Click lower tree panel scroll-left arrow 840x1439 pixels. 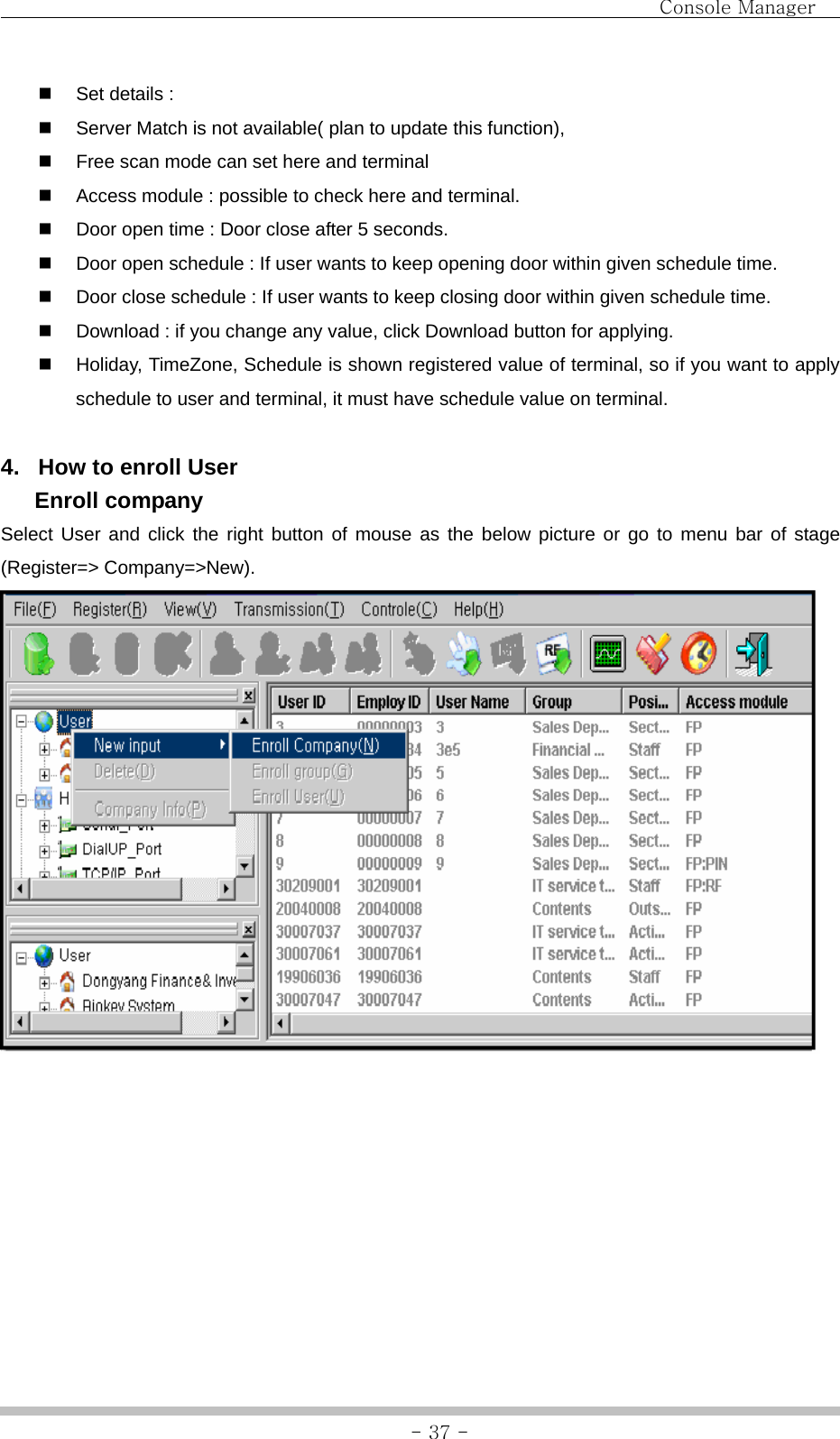(x=20, y=1022)
